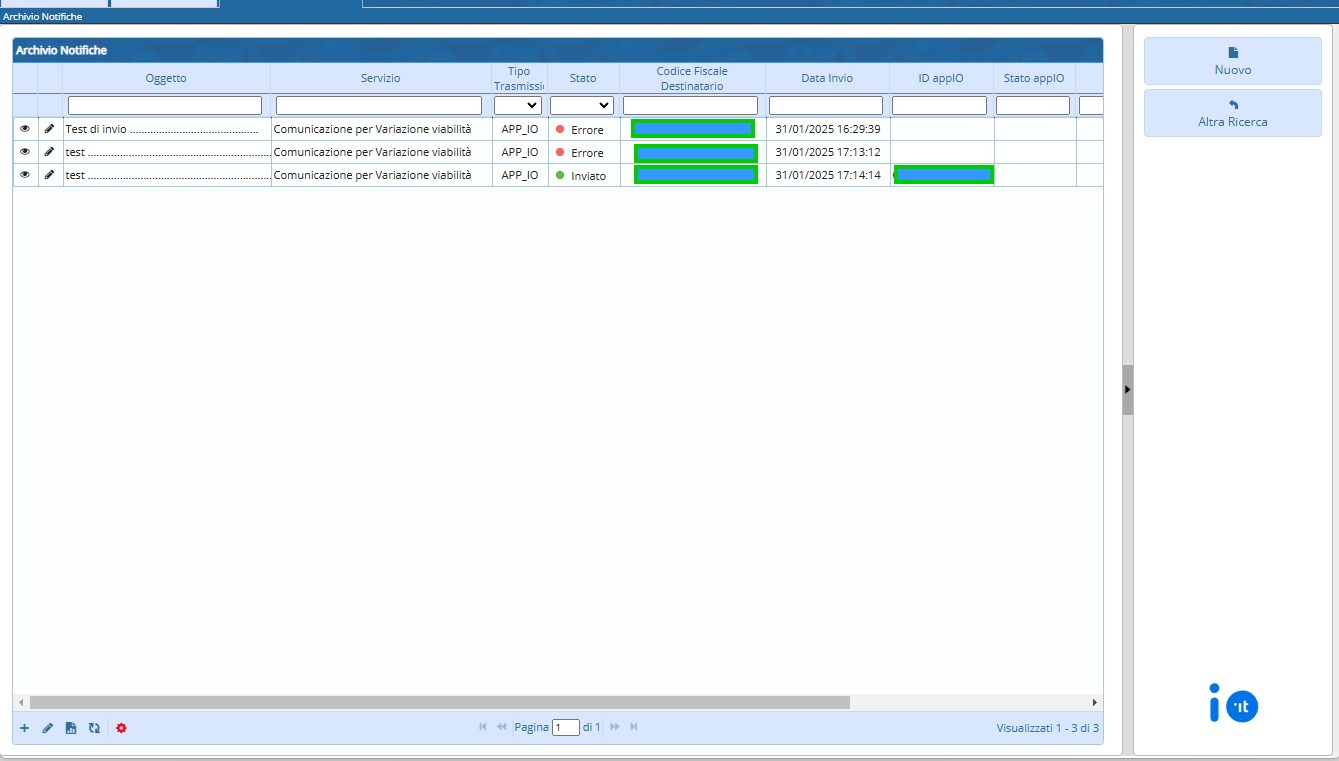Open the Tipo Trasmissione filter dropdown

pyautogui.click(x=518, y=105)
